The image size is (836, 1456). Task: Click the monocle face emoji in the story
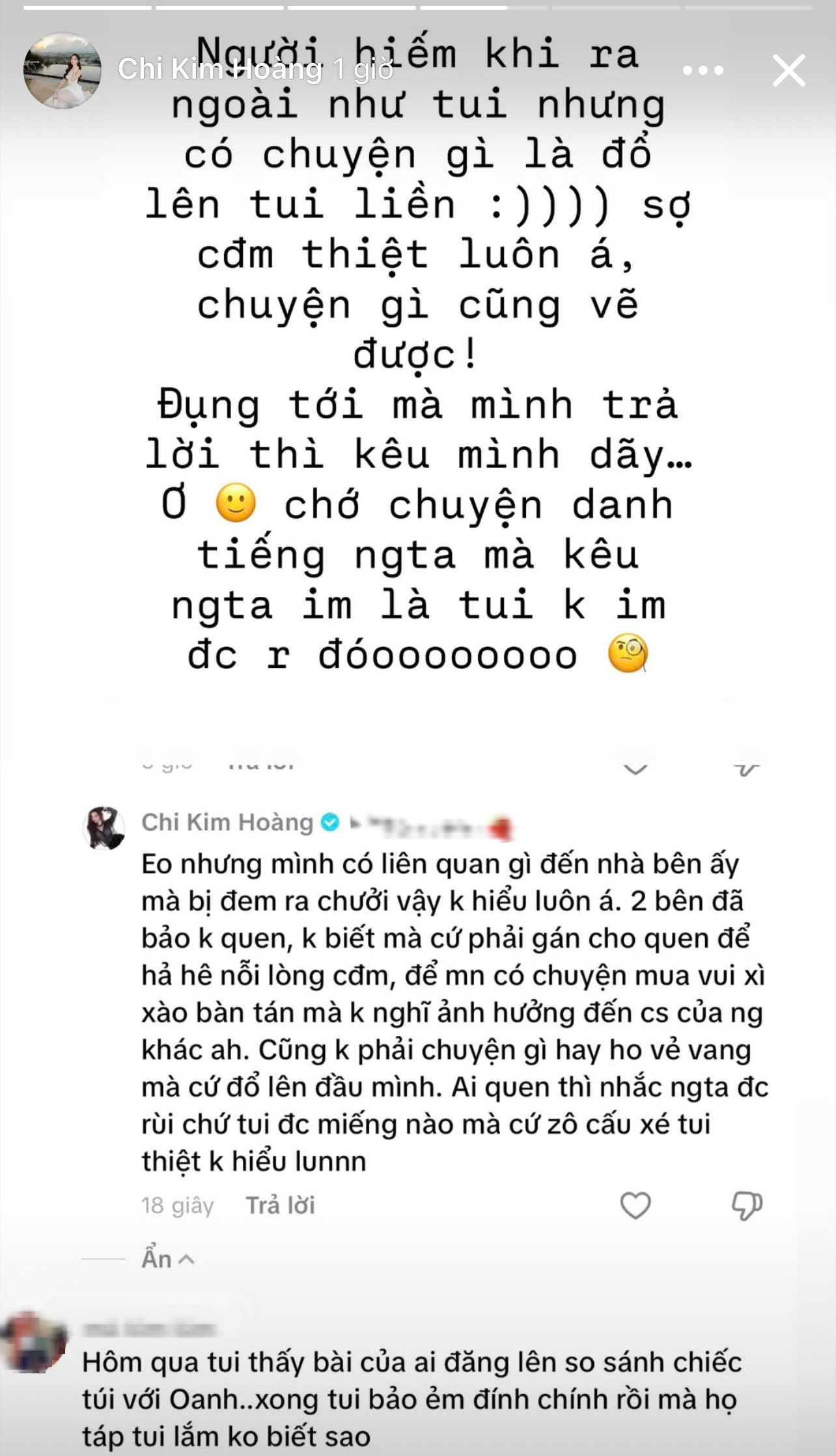pos(627,654)
